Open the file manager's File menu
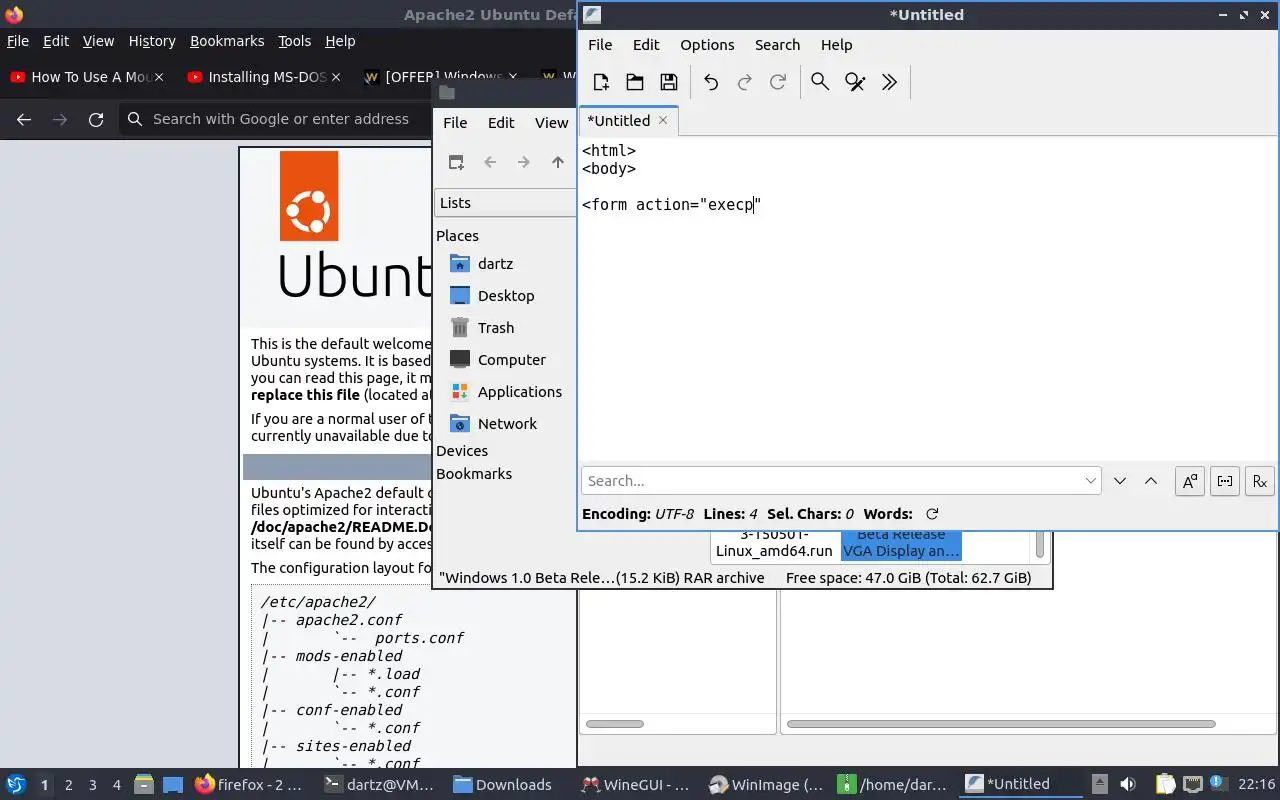1280x800 pixels. (455, 122)
